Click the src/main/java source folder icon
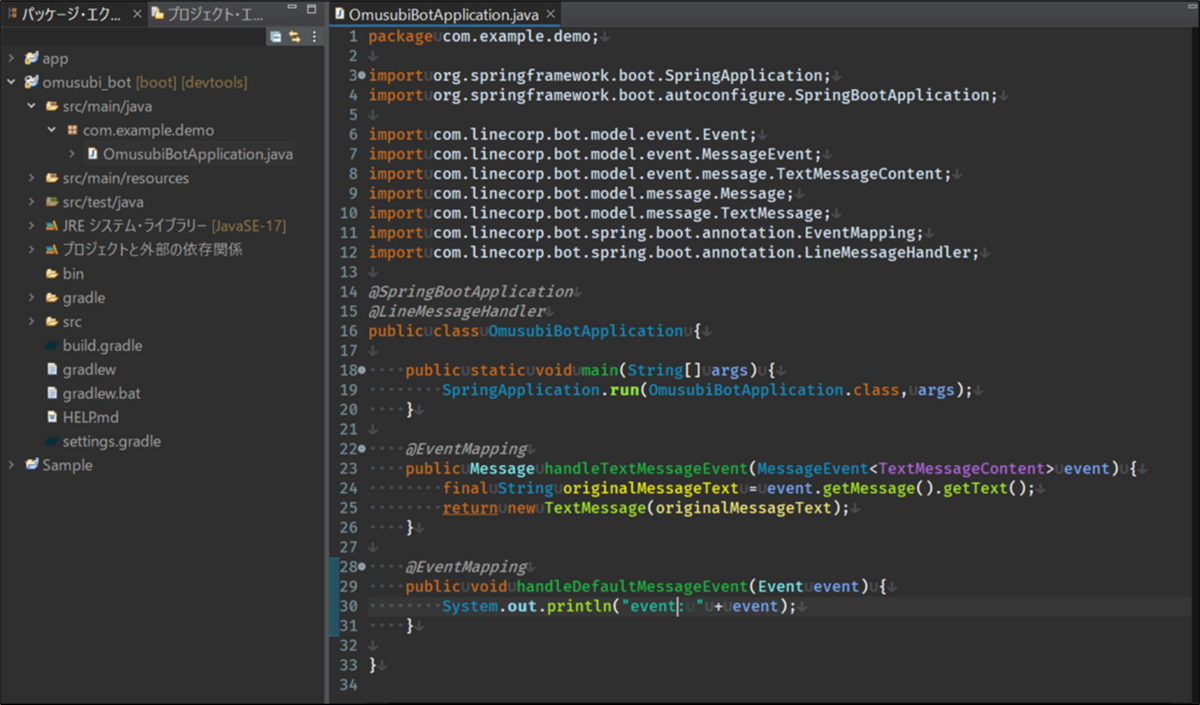1200x705 pixels. point(52,106)
